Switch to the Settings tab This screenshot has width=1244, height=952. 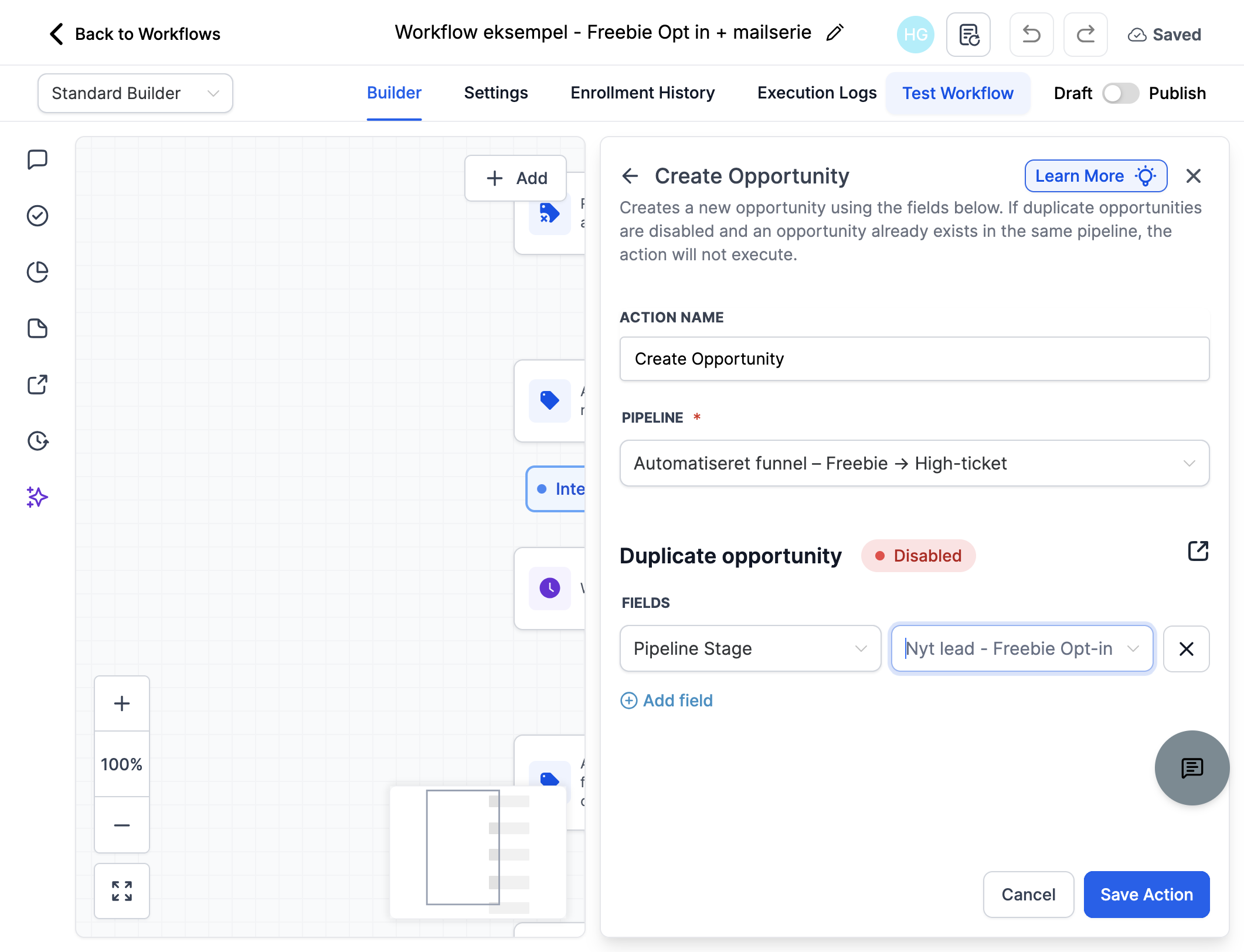pyautogui.click(x=496, y=93)
